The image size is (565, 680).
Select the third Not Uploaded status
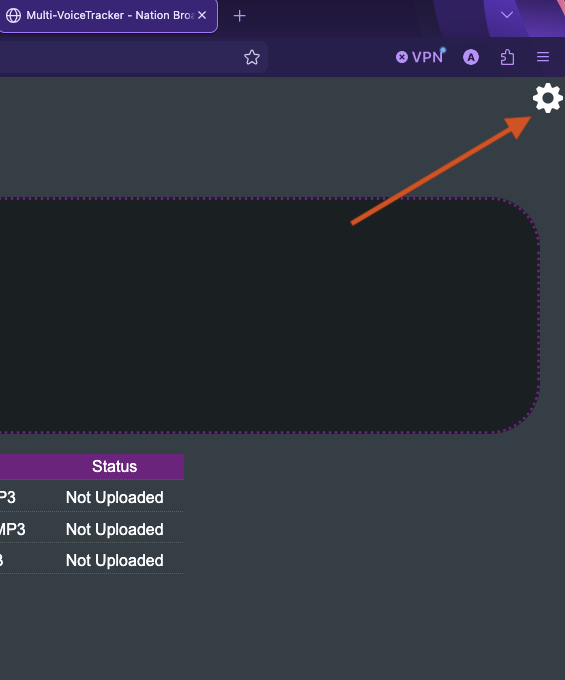tap(114, 560)
